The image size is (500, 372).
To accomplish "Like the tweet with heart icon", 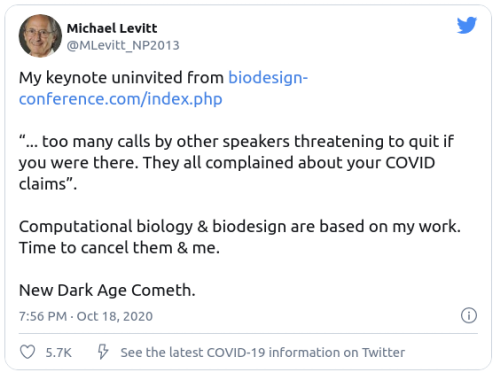I will tap(27, 352).
